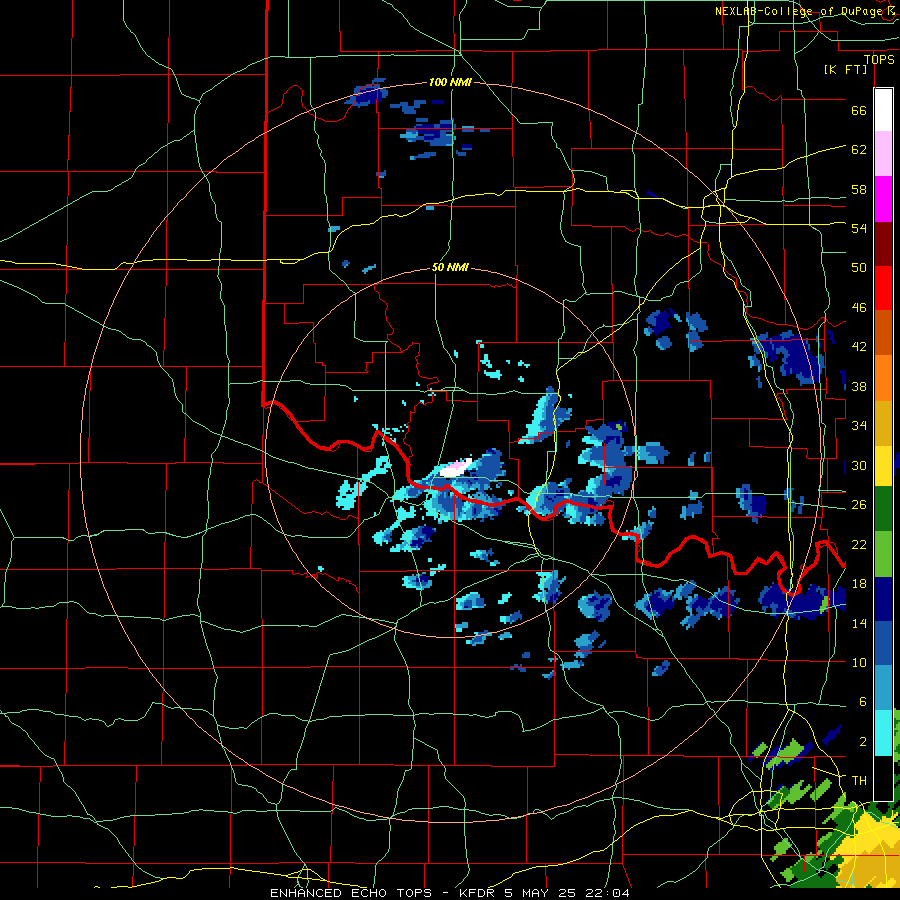Click the 'ENHANCED ECHO TOPS' product title
Image resolution: width=900 pixels, height=900 pixels.
351,893
